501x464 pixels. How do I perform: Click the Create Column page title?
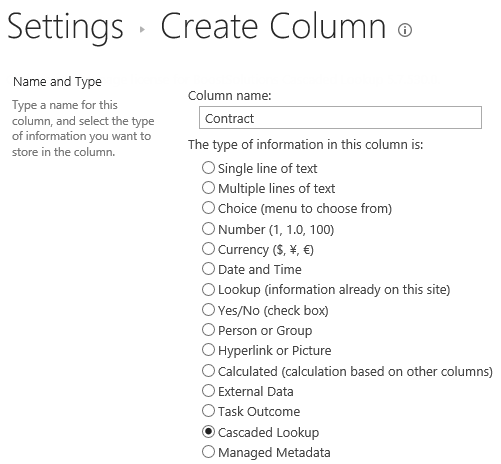point(273,26)
